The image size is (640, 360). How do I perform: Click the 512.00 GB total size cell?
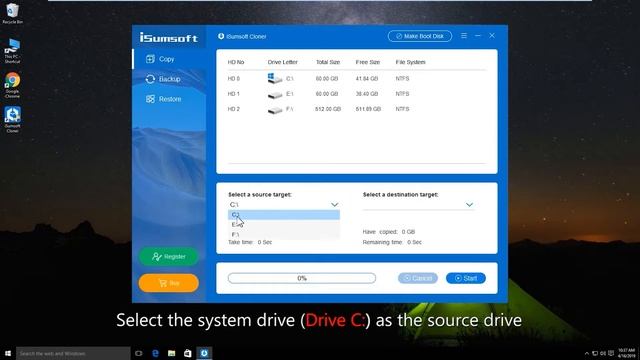(328, 109)
